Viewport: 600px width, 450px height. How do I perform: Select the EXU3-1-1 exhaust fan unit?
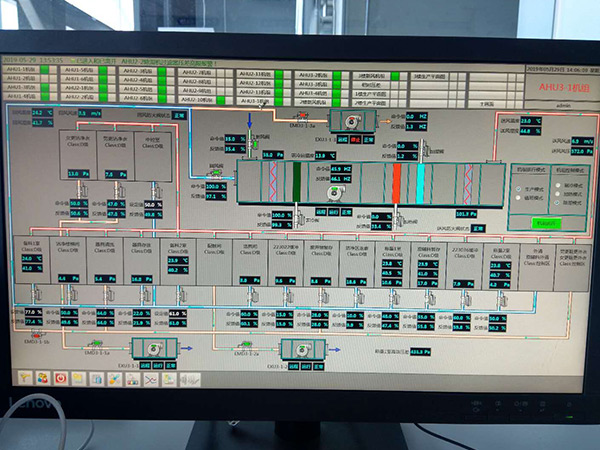click(155, 349)
